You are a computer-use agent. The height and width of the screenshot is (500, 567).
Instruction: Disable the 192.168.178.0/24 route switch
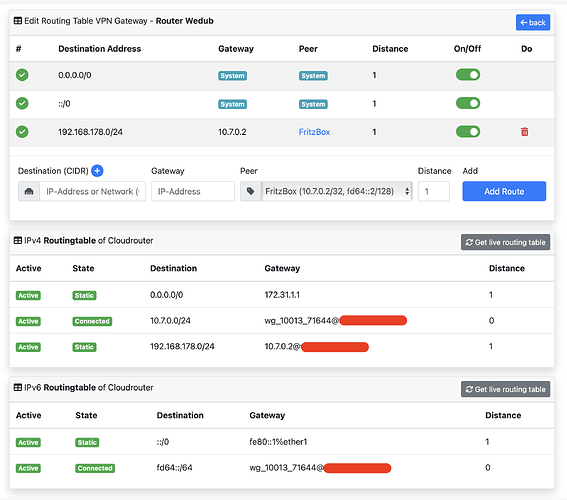tap(468, 132)
